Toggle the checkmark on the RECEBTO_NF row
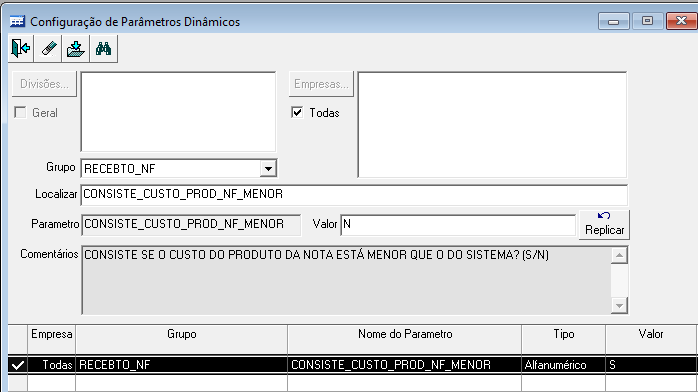The image size is (698, 392). coord(18,365)
